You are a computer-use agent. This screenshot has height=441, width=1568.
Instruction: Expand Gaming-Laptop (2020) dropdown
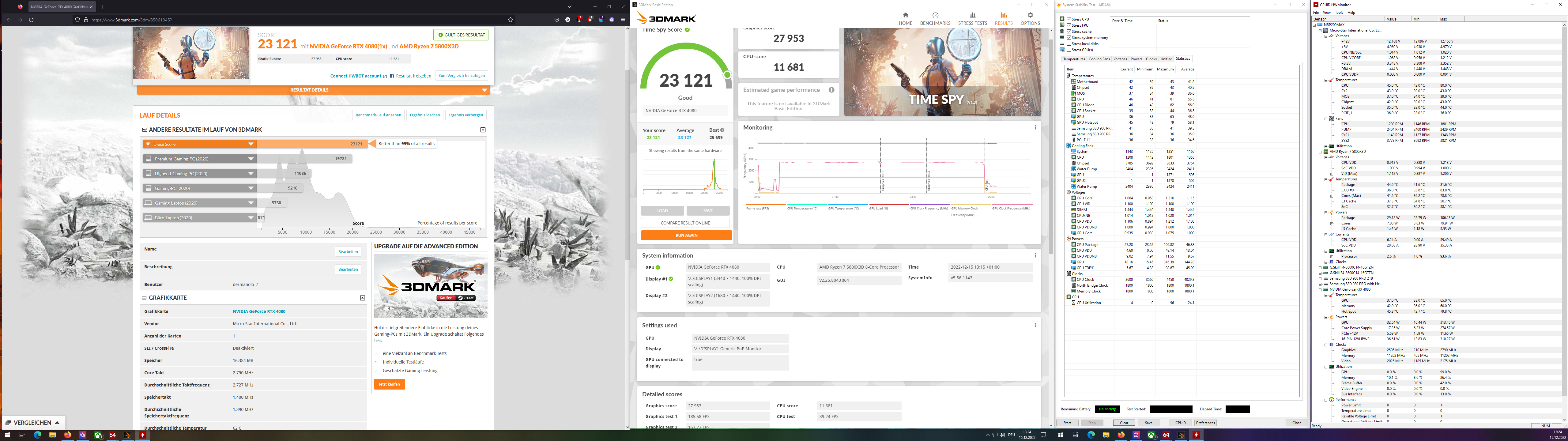point(250,203)
